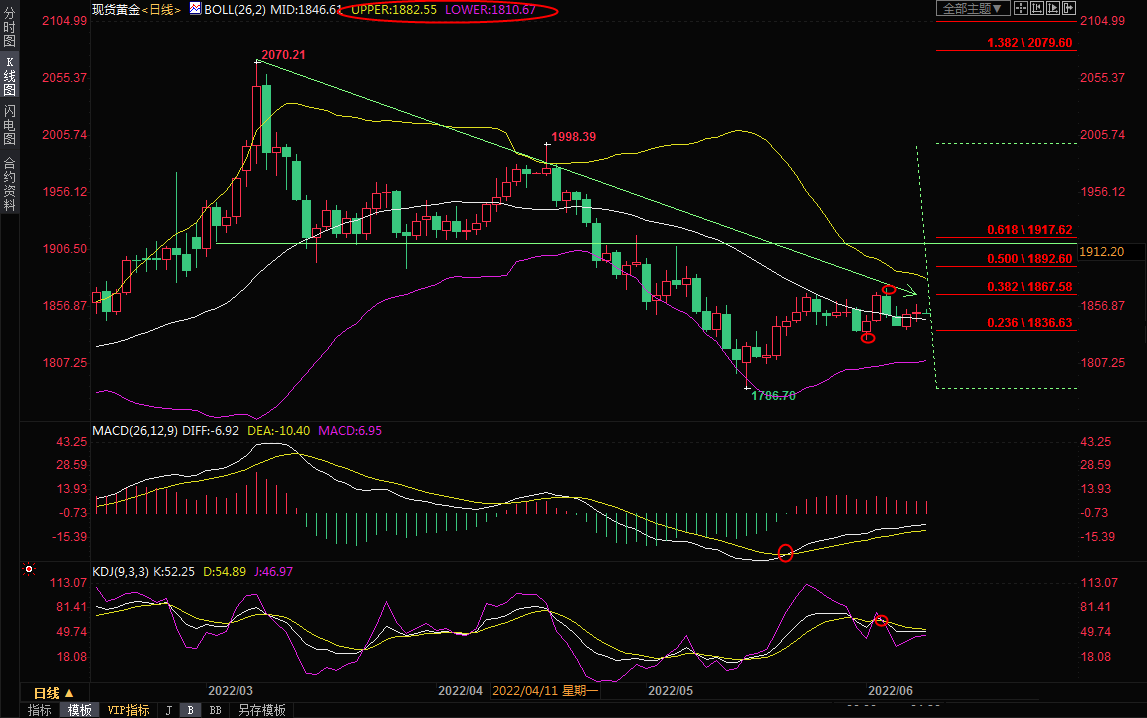Switch to the 闪电图 side tab
1147x718 pixels.
click(x=9, y=124)
